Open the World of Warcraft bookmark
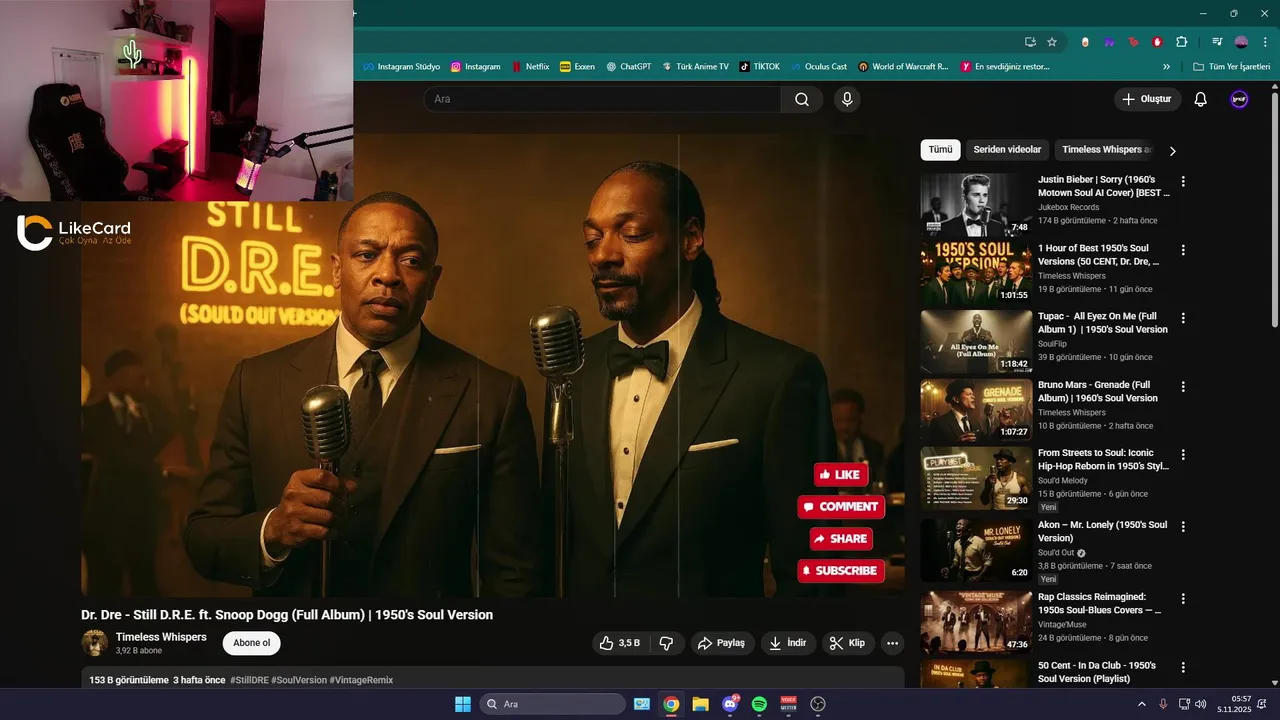The width and height of the screenshot is (1280, 720). pyautogui.click(x=903, y=67)
